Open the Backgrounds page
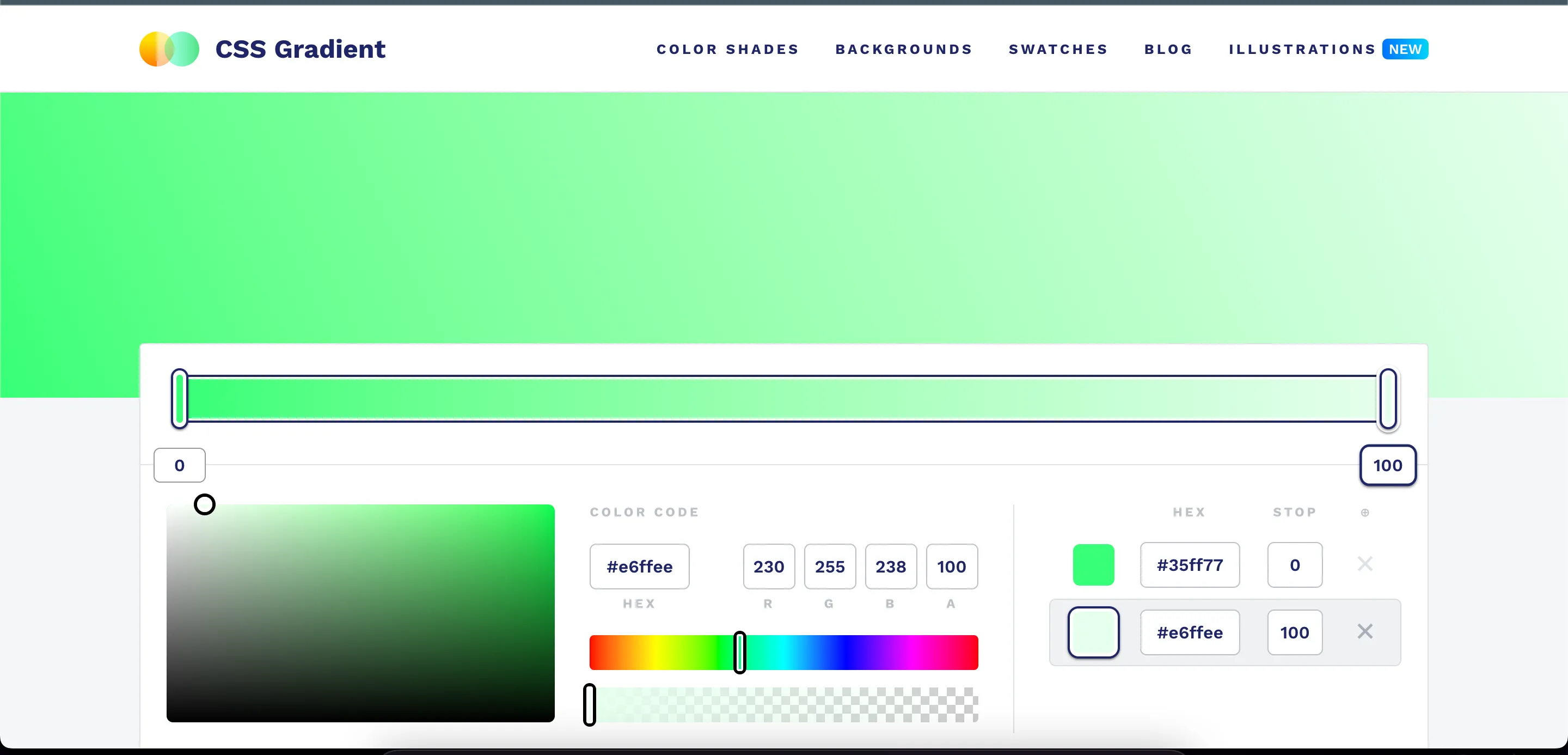1568x755 pixels. pyautogui.click(x=903, y=50)
